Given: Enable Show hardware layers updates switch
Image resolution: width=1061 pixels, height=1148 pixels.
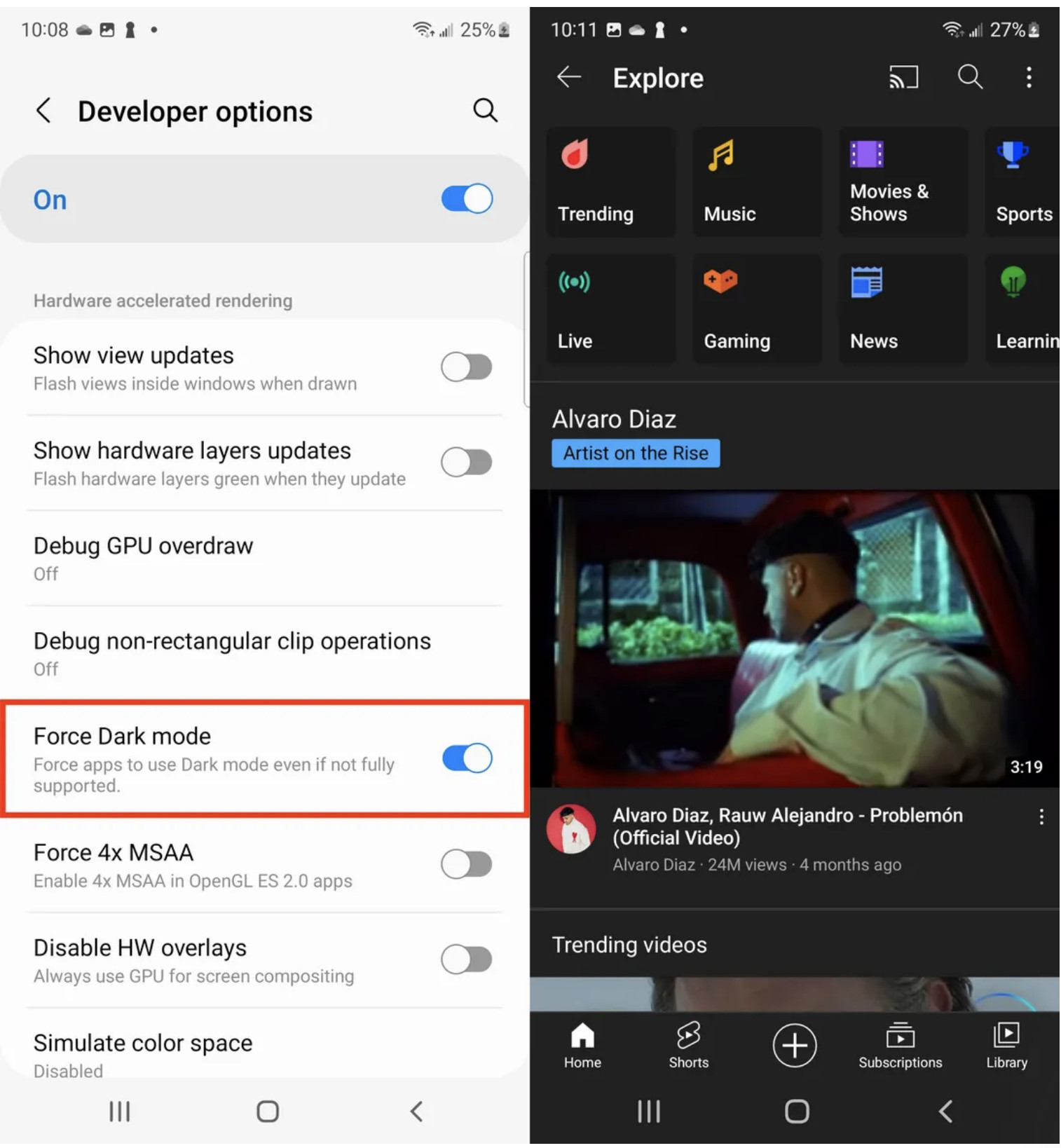Looking at the screenshot, I should pos(467,463).
